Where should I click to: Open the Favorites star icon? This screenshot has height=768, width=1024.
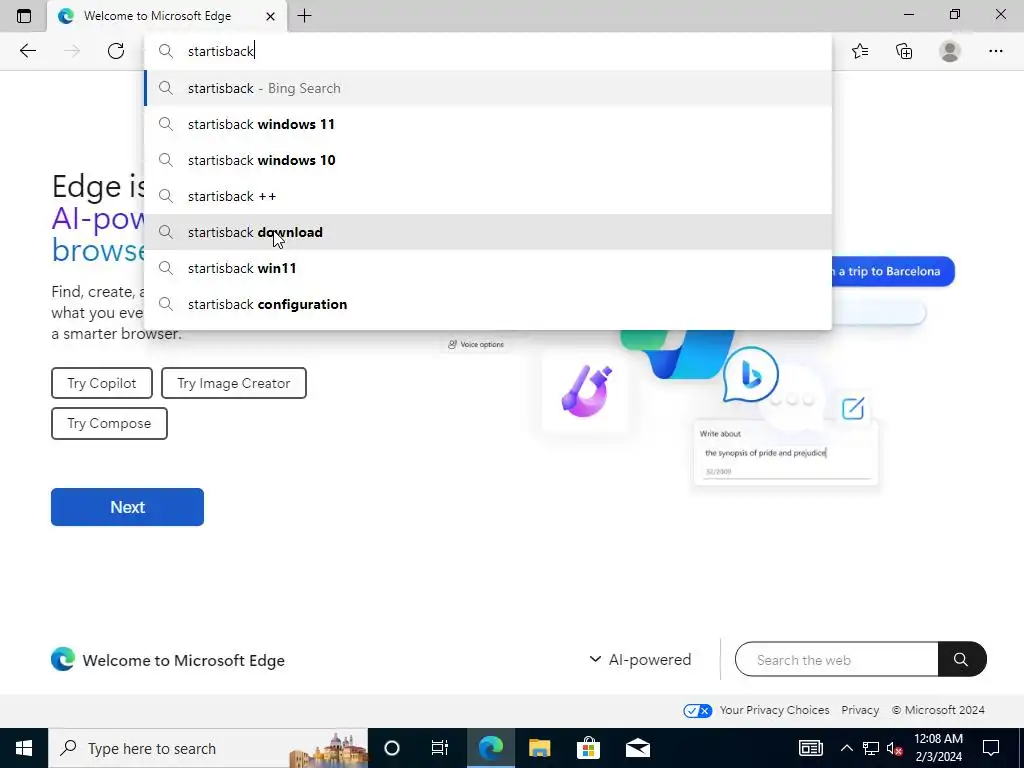click(860, 51)
